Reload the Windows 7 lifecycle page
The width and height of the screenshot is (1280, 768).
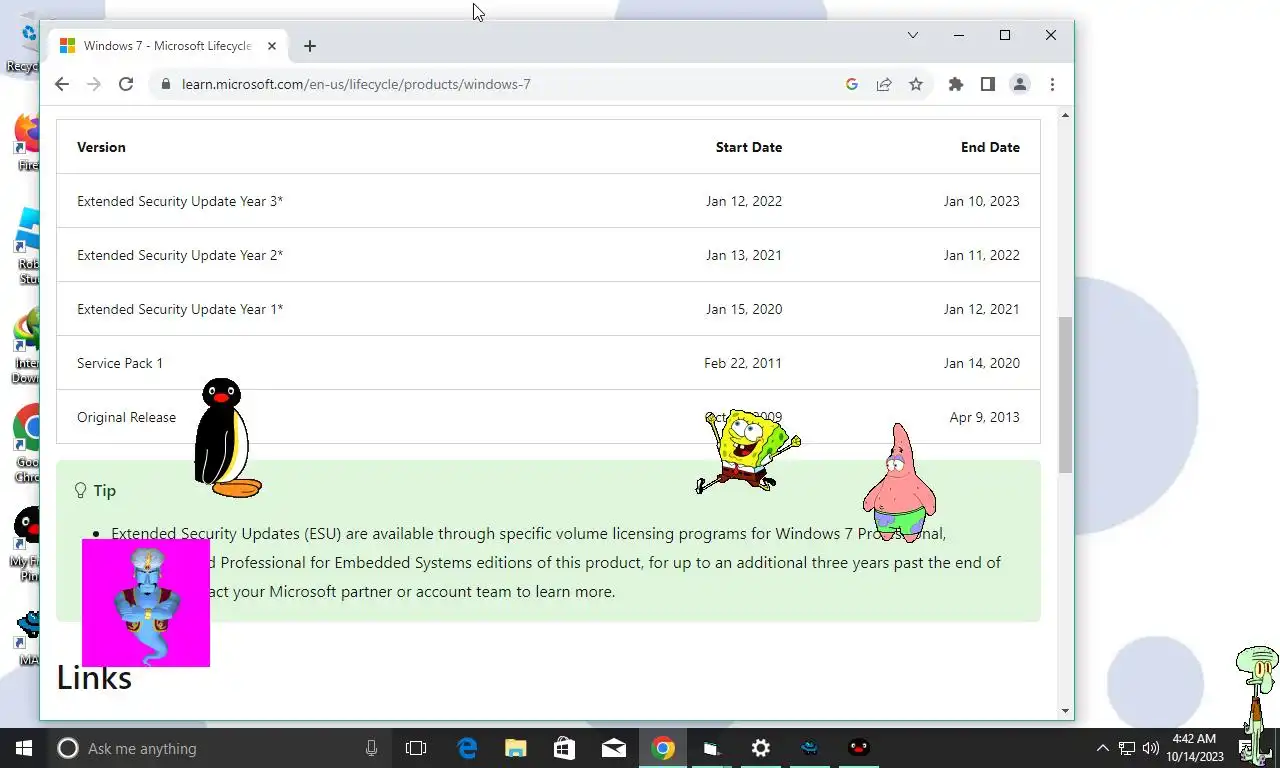[x=126, y=84]
